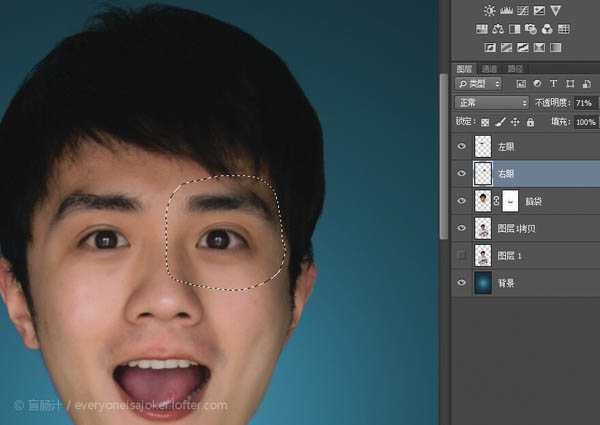Add a Threshold adjustment layer
600x425 pixels.
coord(523,47)
